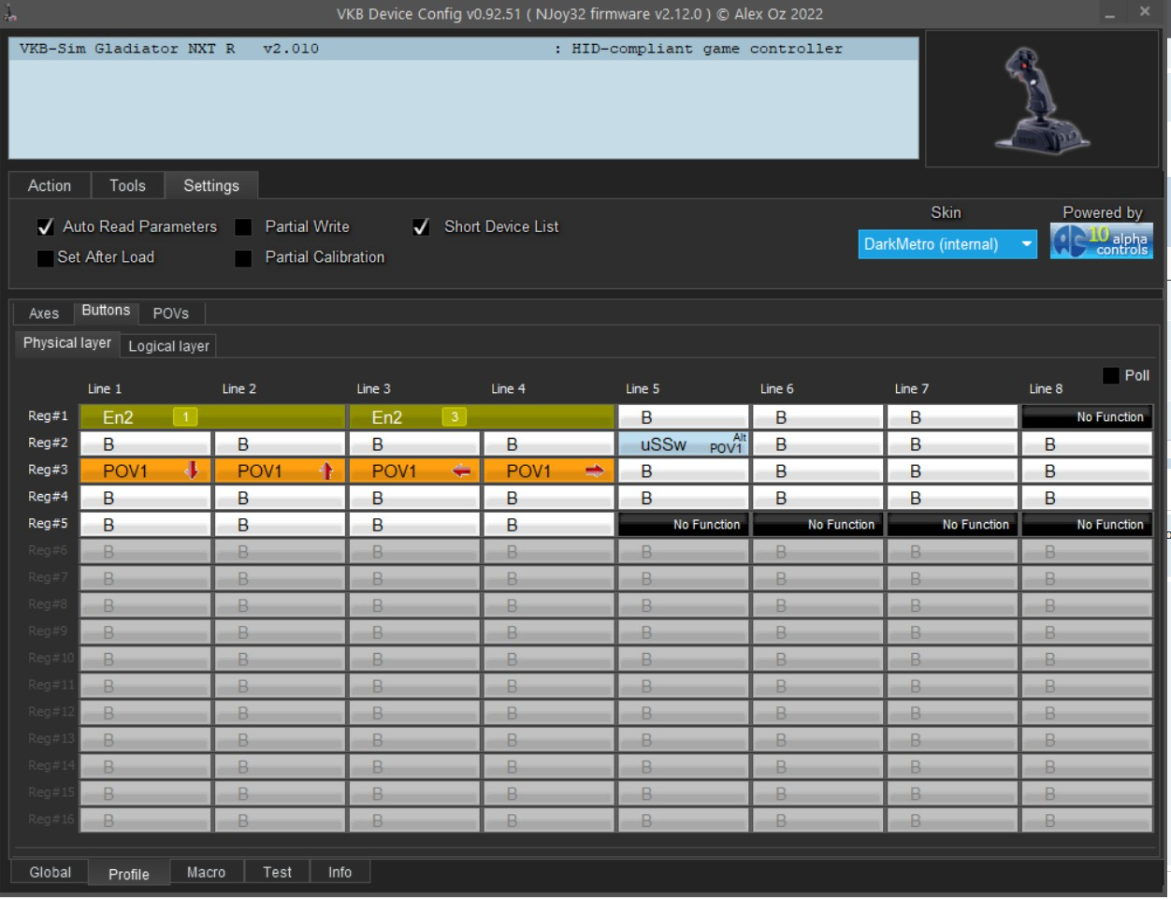Click B cell at Reg#1 Line 7
This screenshot has width=1171, height=900.
(x=952, y=417)
